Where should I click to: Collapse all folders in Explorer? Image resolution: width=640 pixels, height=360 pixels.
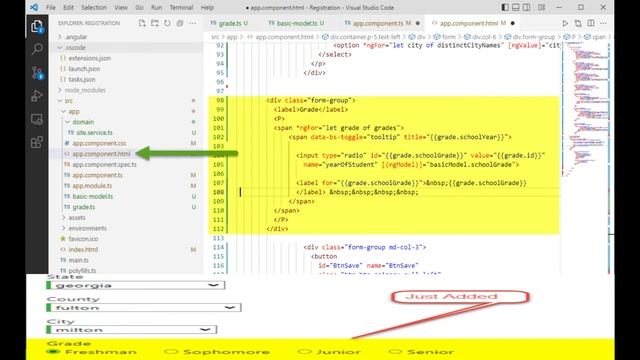coord(180,23)
